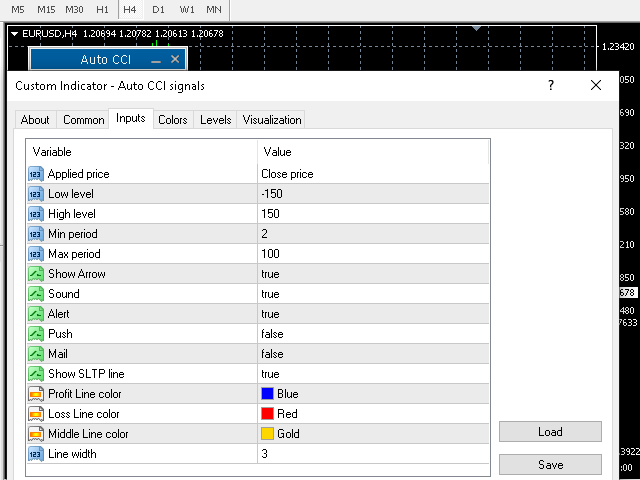Close the Auto CCI floating panel
This screenshot has width=640, height=480.
tap(175, 60)
